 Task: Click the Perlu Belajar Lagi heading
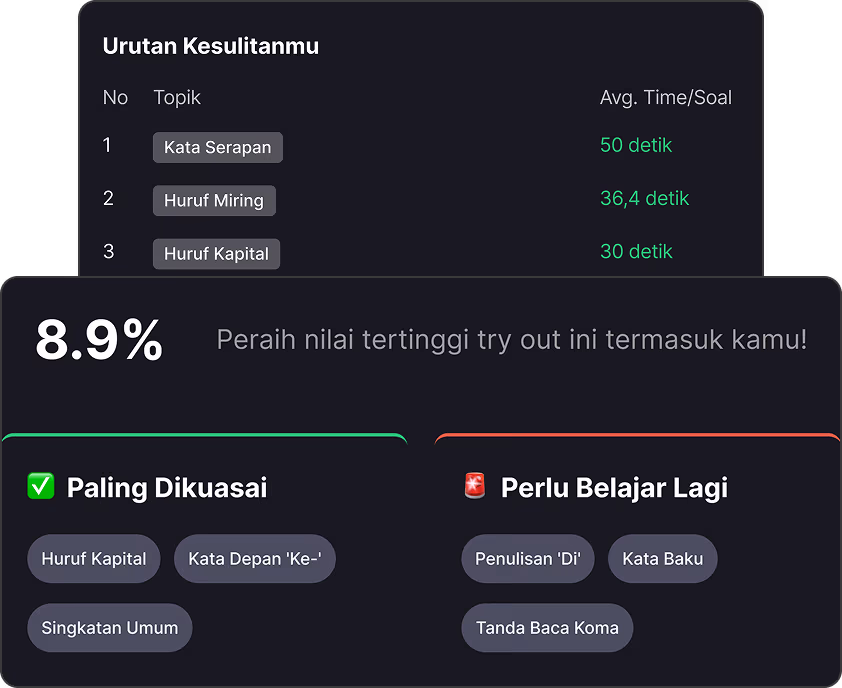coord(614,488)
